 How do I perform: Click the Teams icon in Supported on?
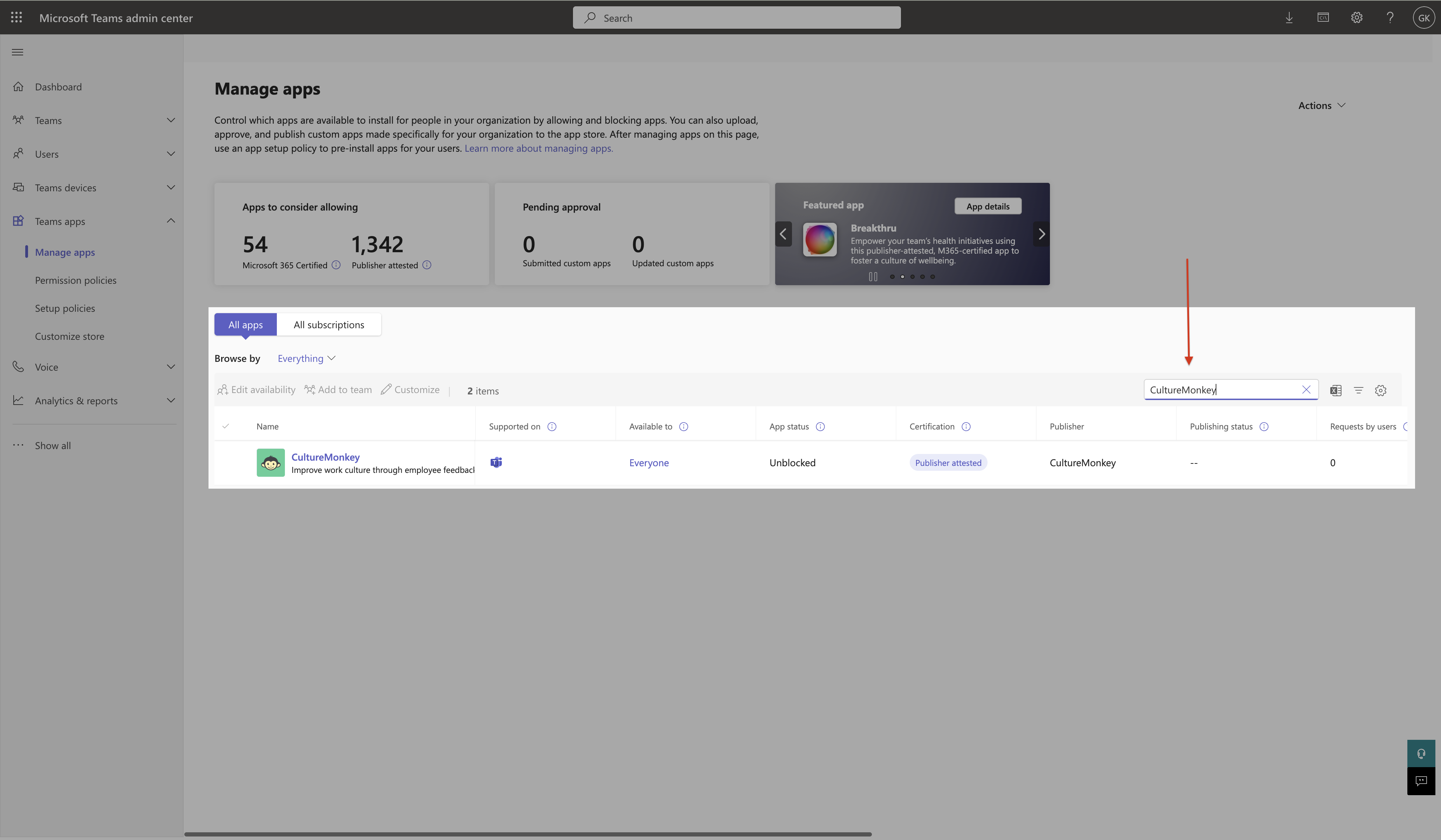tap(496, 462)
